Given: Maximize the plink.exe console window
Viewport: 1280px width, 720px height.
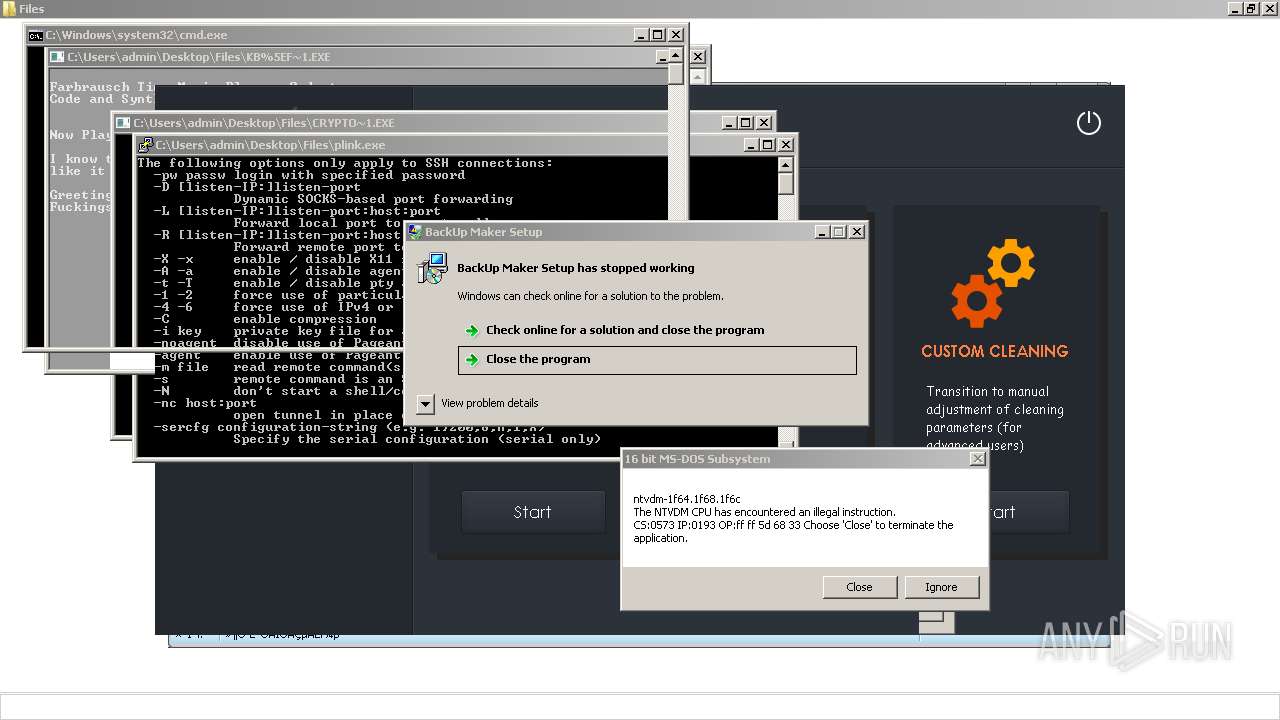Looking at the screenshot, I should tap(767, 145).
